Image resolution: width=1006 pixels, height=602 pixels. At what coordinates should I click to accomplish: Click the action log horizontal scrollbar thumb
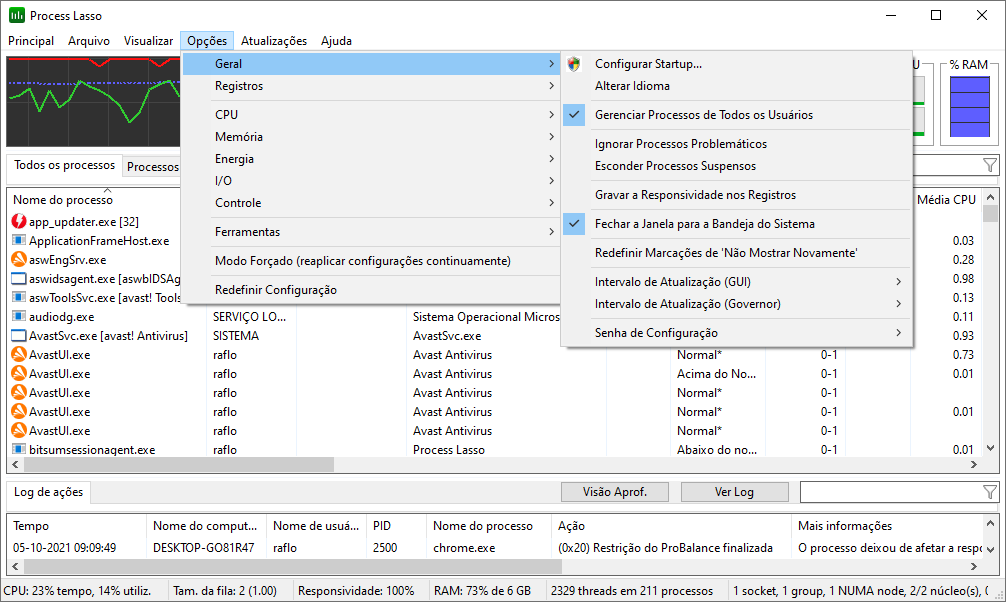pyautogui.click(x=293, y=567)
